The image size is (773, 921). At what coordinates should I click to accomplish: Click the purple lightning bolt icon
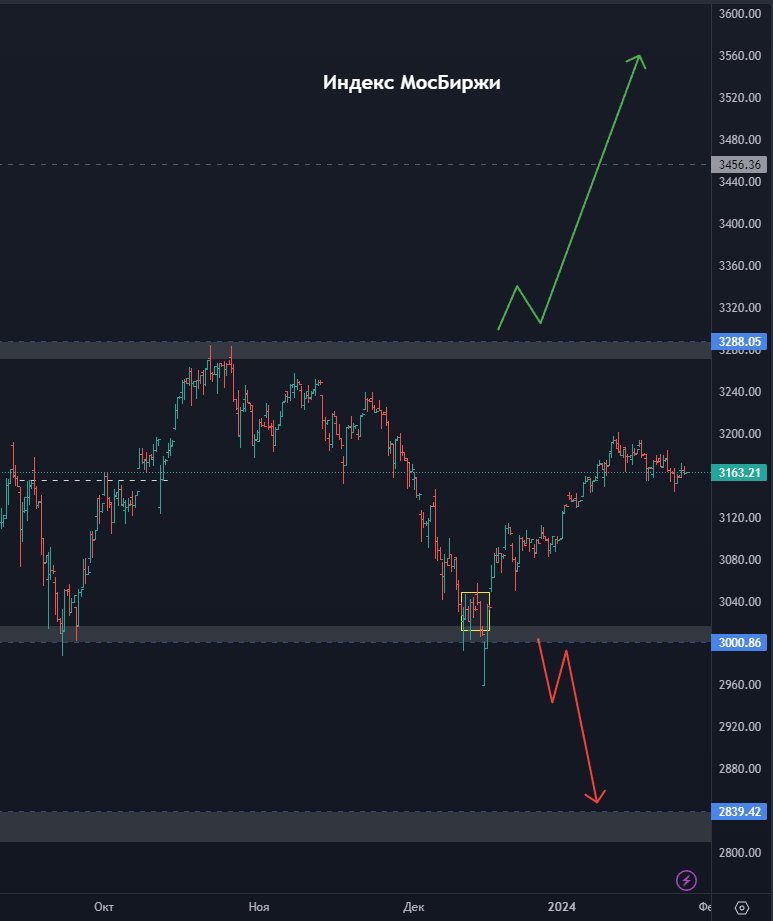click(x=686, y=880)
